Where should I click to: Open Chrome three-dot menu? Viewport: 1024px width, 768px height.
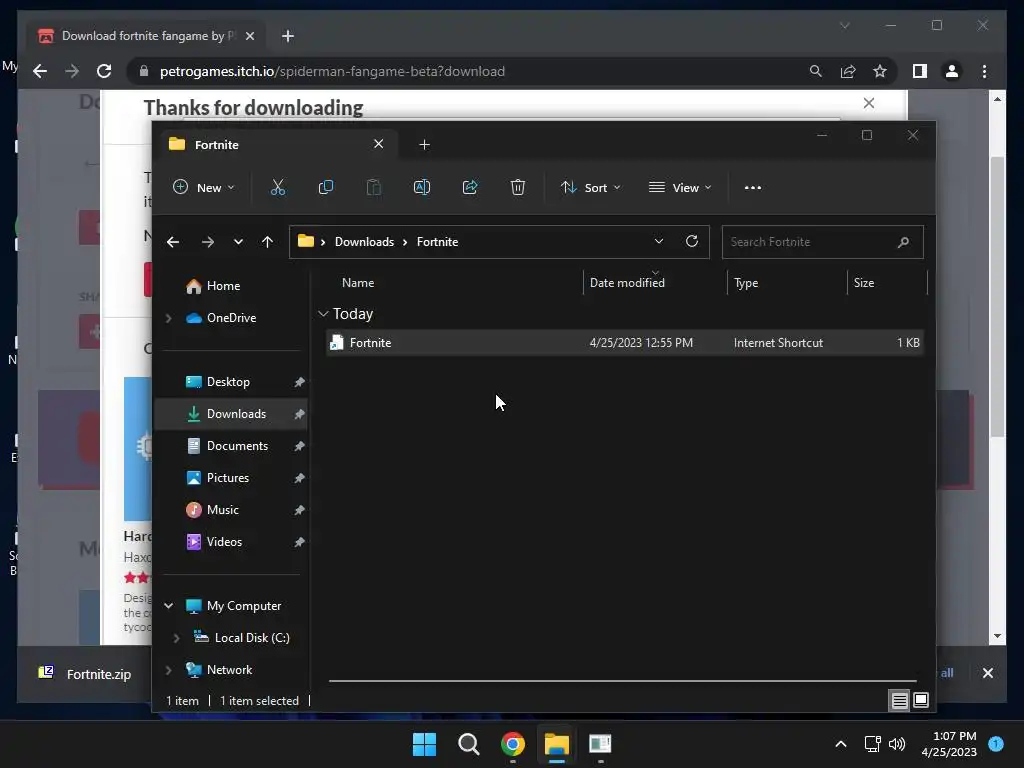(985, 71)
